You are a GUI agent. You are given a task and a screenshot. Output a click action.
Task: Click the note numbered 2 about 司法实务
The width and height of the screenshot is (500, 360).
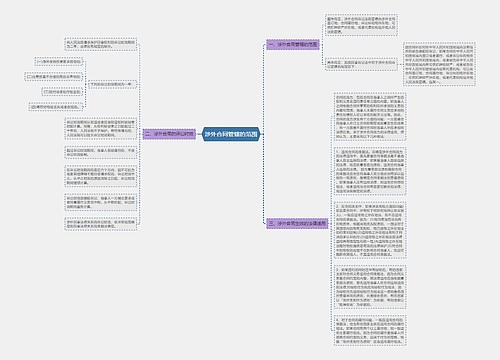[x=370, y=230]
